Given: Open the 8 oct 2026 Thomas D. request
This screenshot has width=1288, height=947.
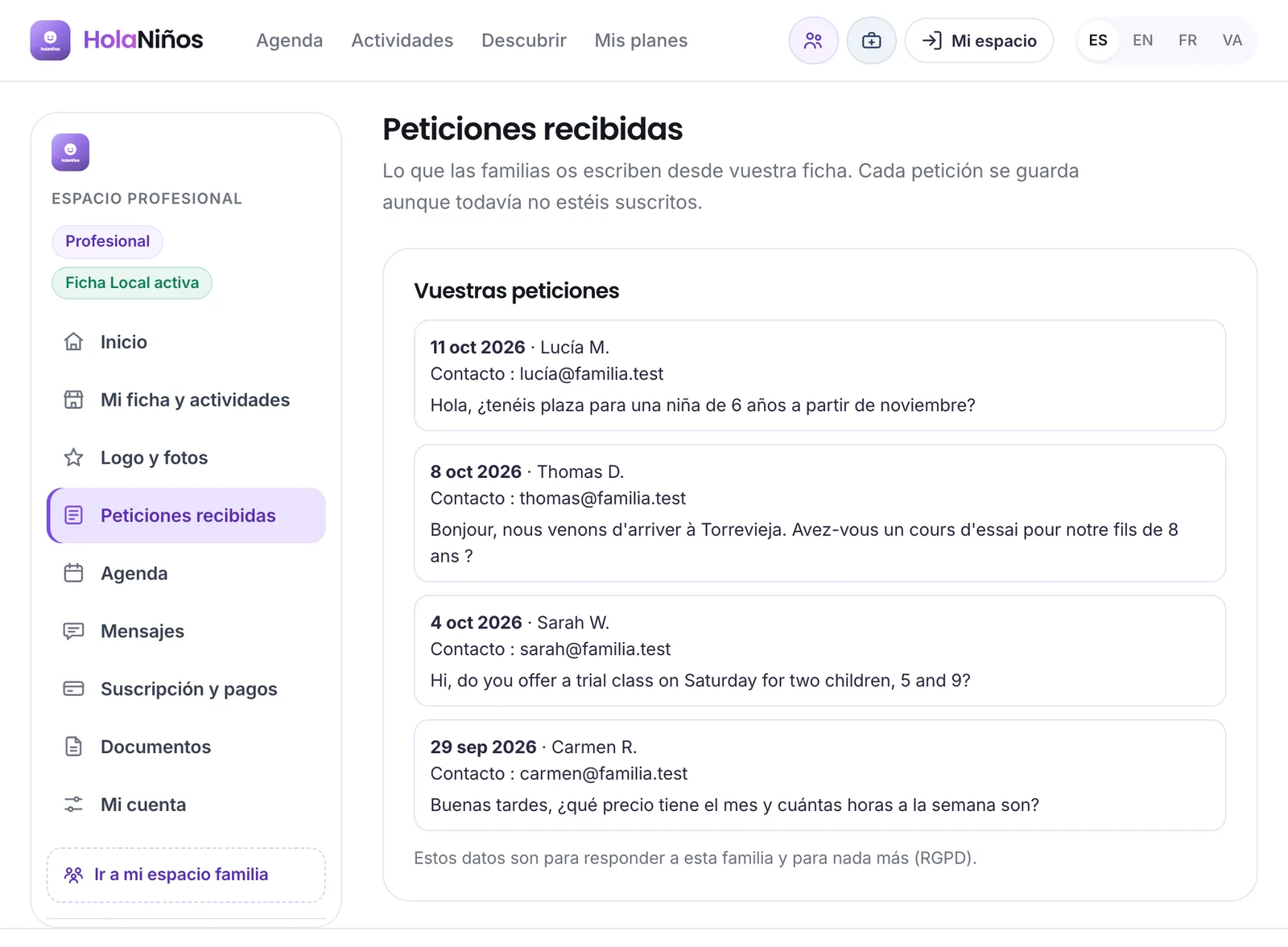Looking at the screenshot, I should point(819,513).
